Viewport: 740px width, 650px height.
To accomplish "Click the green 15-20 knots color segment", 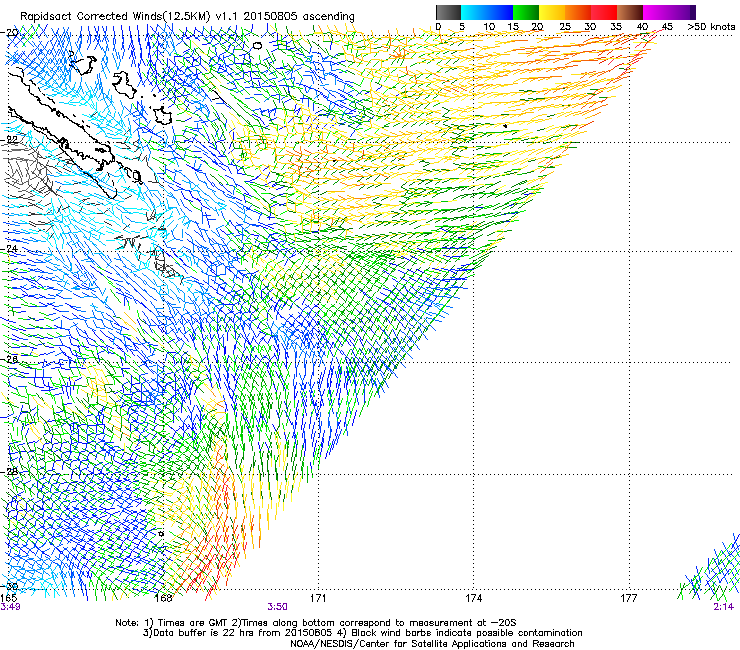I will click(526, 12).
